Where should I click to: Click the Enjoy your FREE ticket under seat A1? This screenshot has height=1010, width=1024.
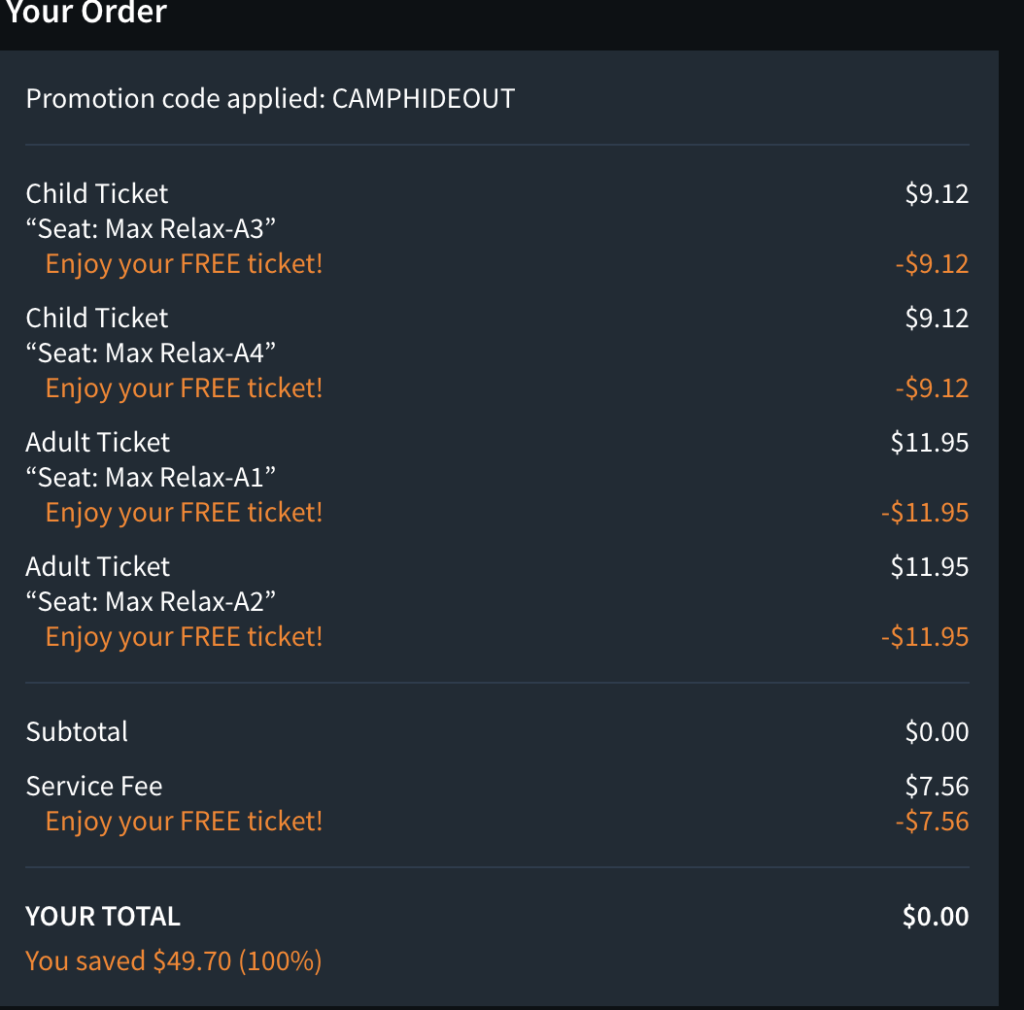tap(184, 513)
